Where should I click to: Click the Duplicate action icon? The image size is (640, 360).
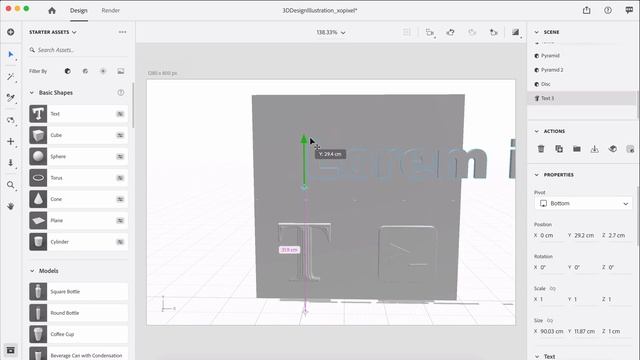pyautogui.click(x=559, y=149)
